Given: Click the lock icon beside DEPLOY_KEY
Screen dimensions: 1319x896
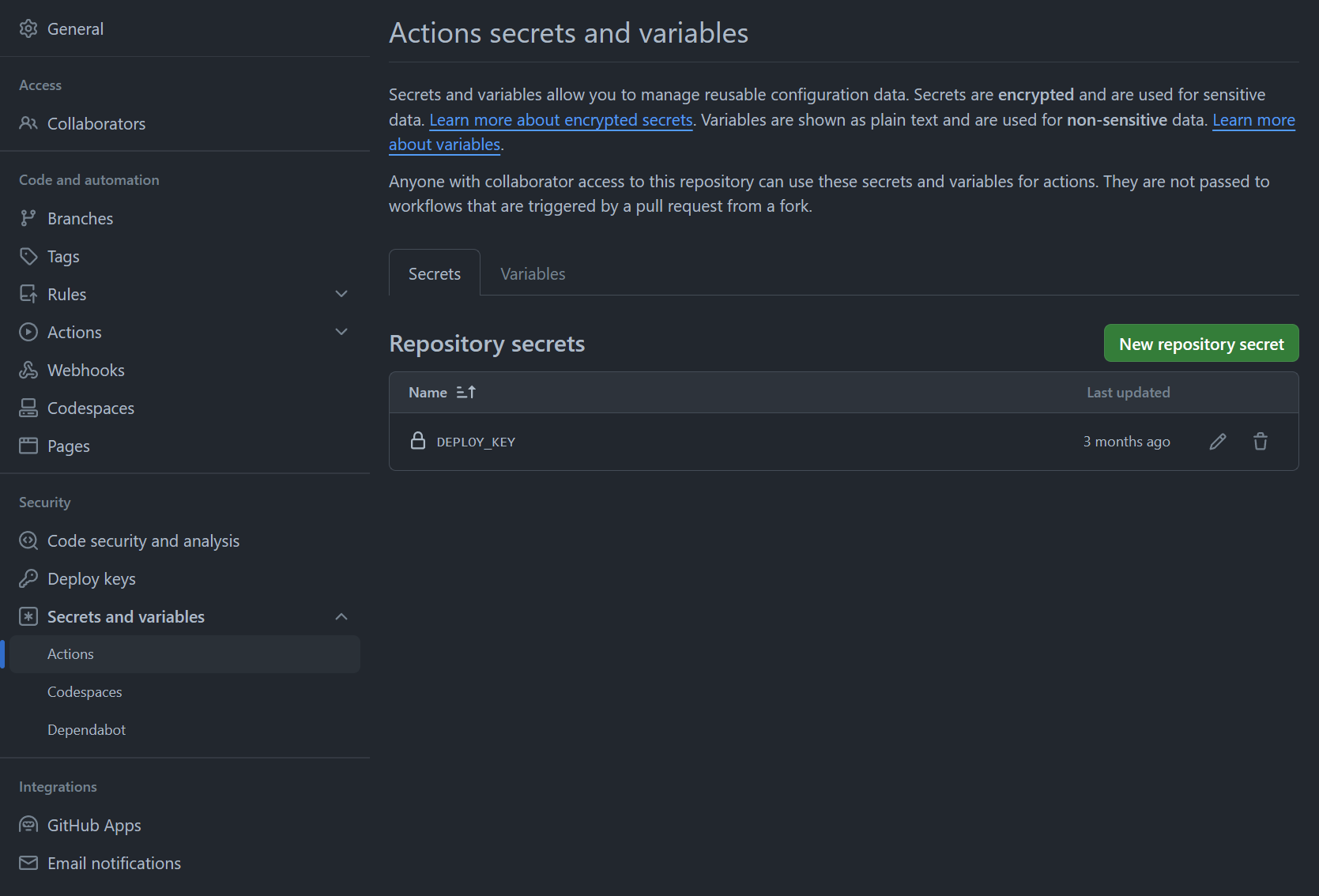Looking at the screenshot, I should (x=418, y=441).
